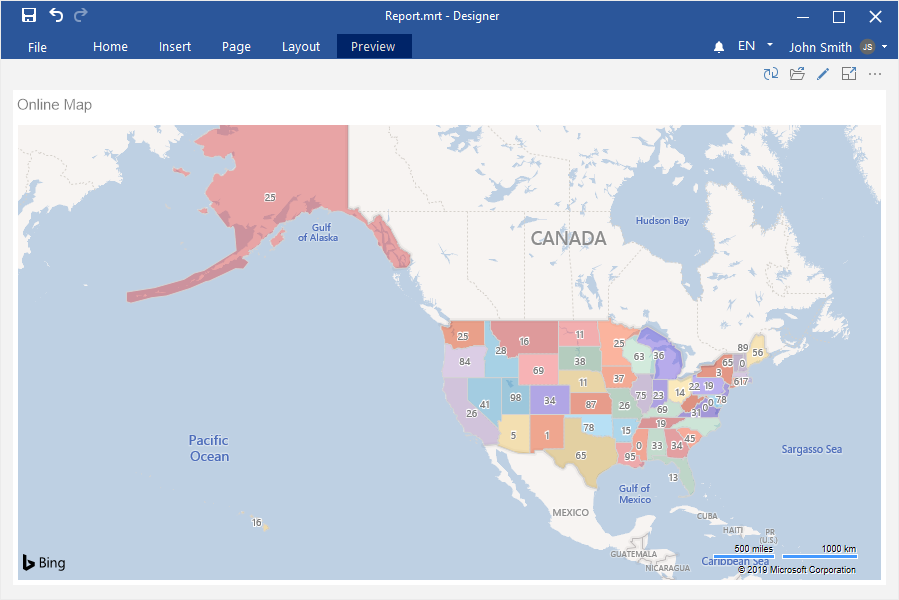The image size is (899, 600).
Task: Click the open folder icon
Action: (x=797, y=74)
